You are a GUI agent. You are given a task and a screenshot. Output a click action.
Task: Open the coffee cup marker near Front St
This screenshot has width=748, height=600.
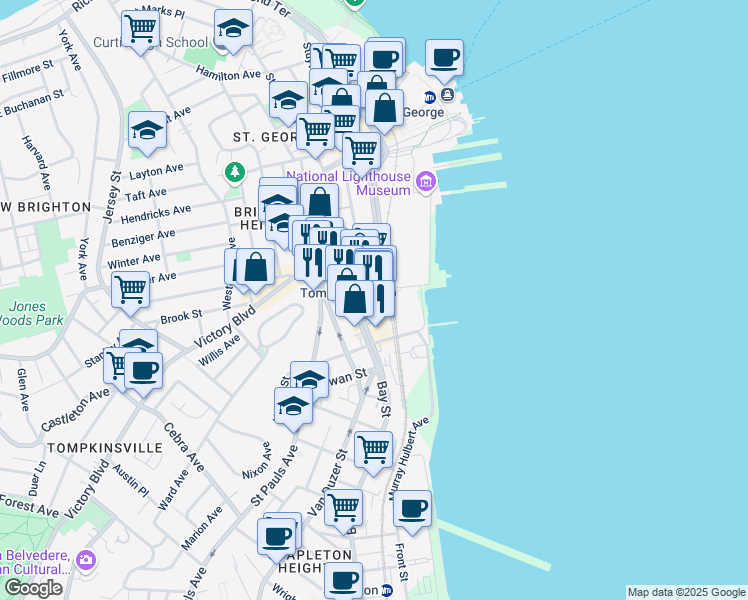click(x=412, y=511)
